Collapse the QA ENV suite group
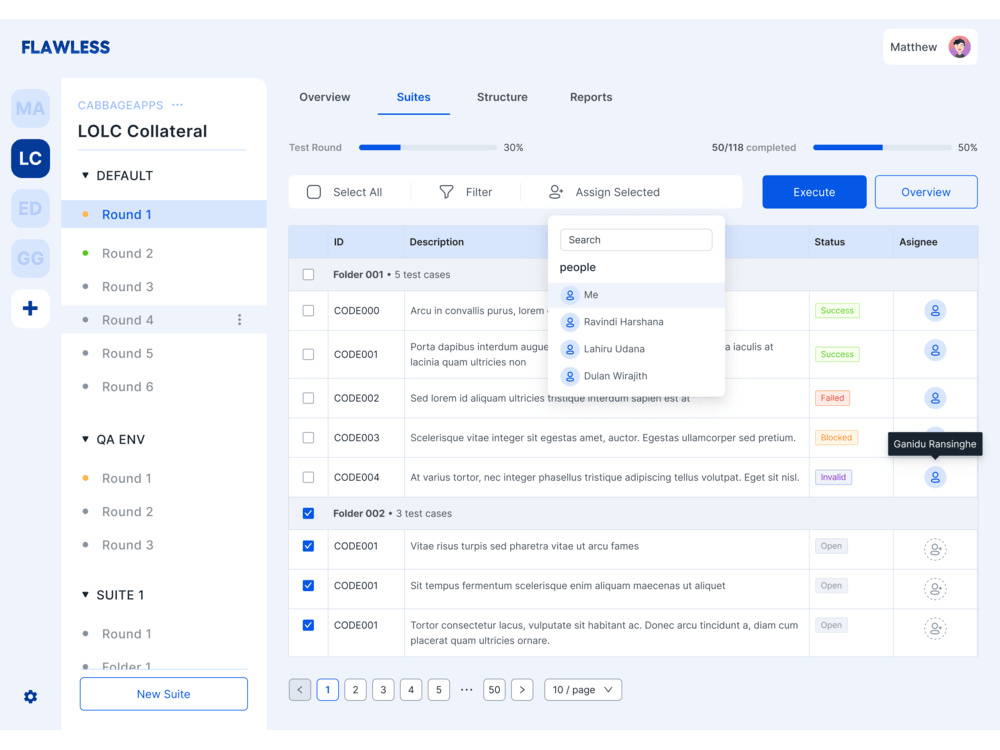Screen dimensions: 1000x750 [85, 439]
